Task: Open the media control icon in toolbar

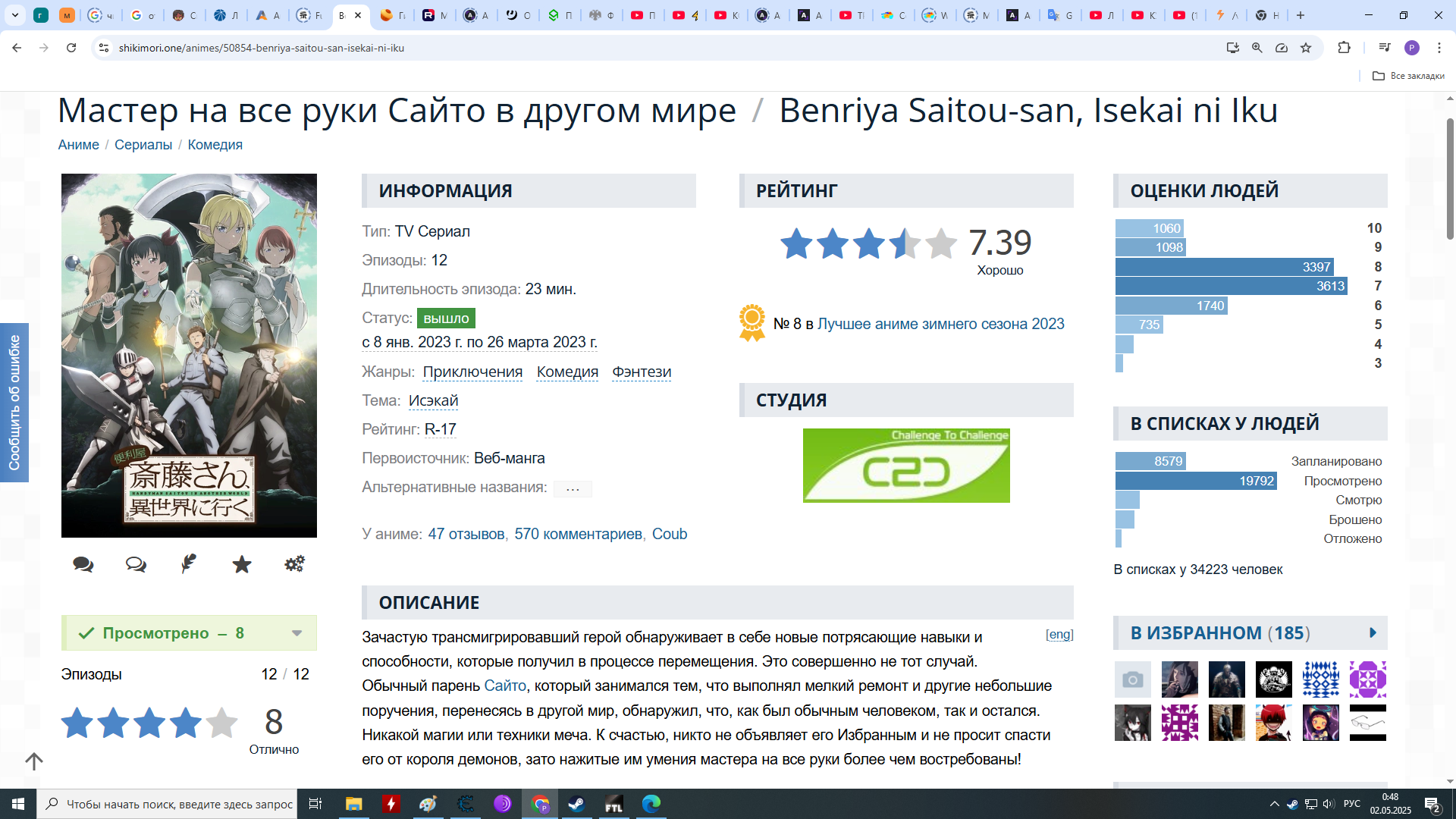Action: [x=1385, y=48]
